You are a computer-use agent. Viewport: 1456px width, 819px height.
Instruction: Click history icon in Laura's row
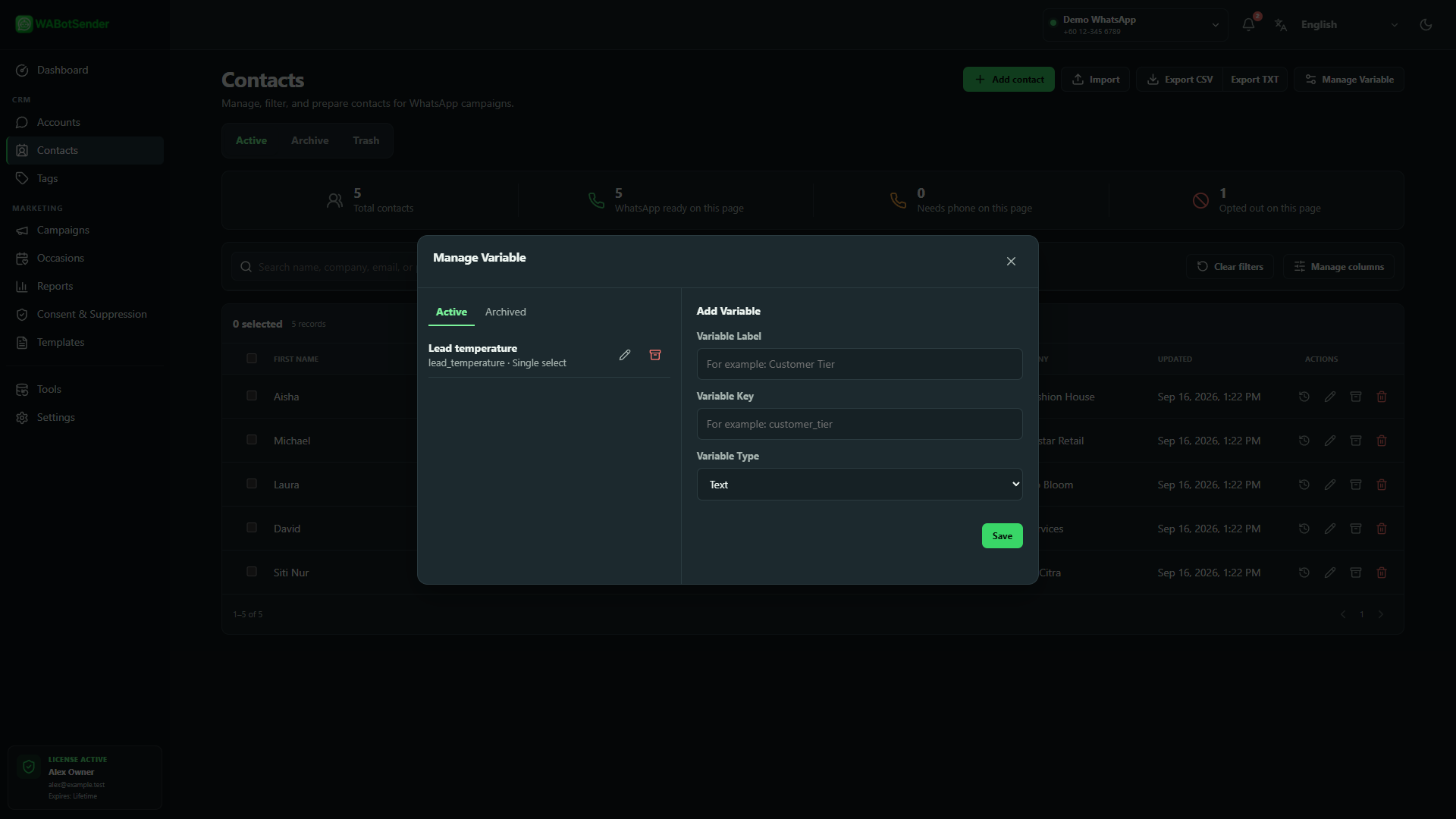tap(1304, 485)
